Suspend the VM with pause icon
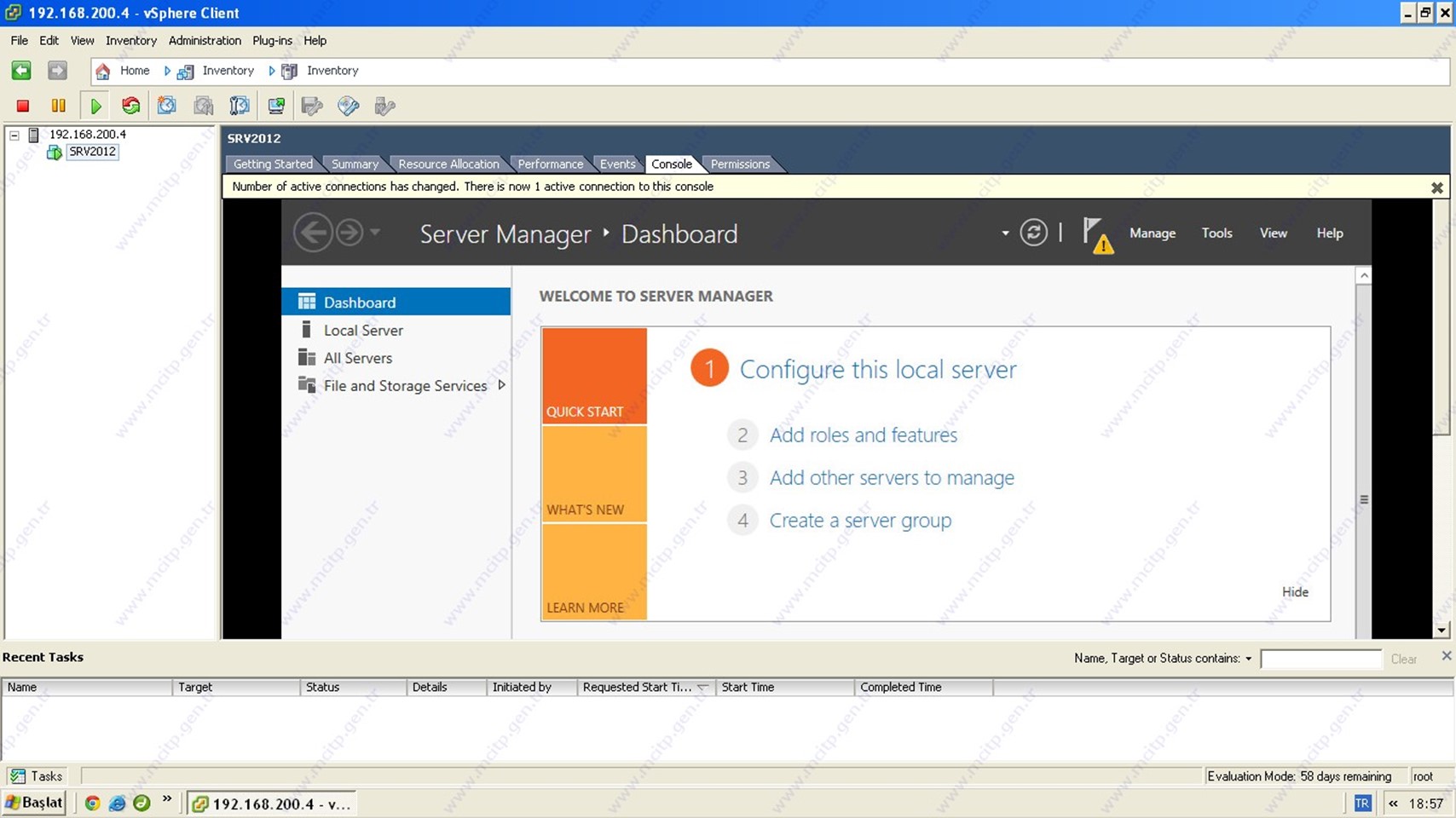The height and width of the screenshot is (818, 1456). 59,106
